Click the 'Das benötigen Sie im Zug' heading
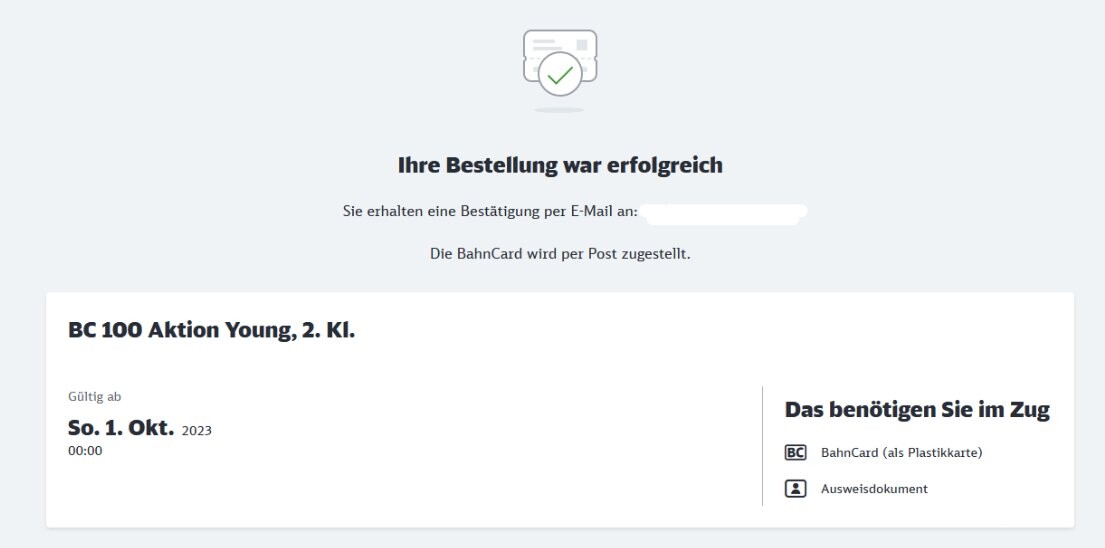The width and height of the screenshot is (1105, 548). pyautogui.click(x=917, y=409)
